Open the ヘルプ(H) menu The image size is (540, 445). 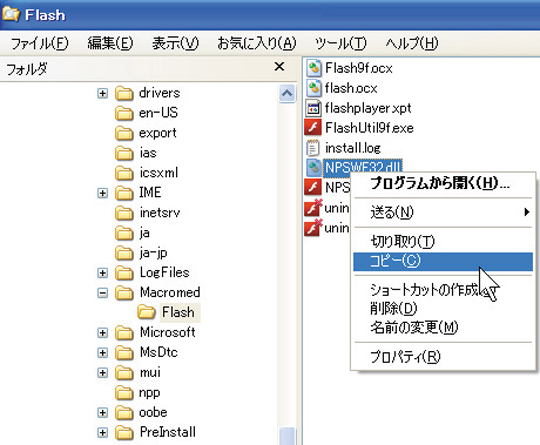tap(412, 44)
